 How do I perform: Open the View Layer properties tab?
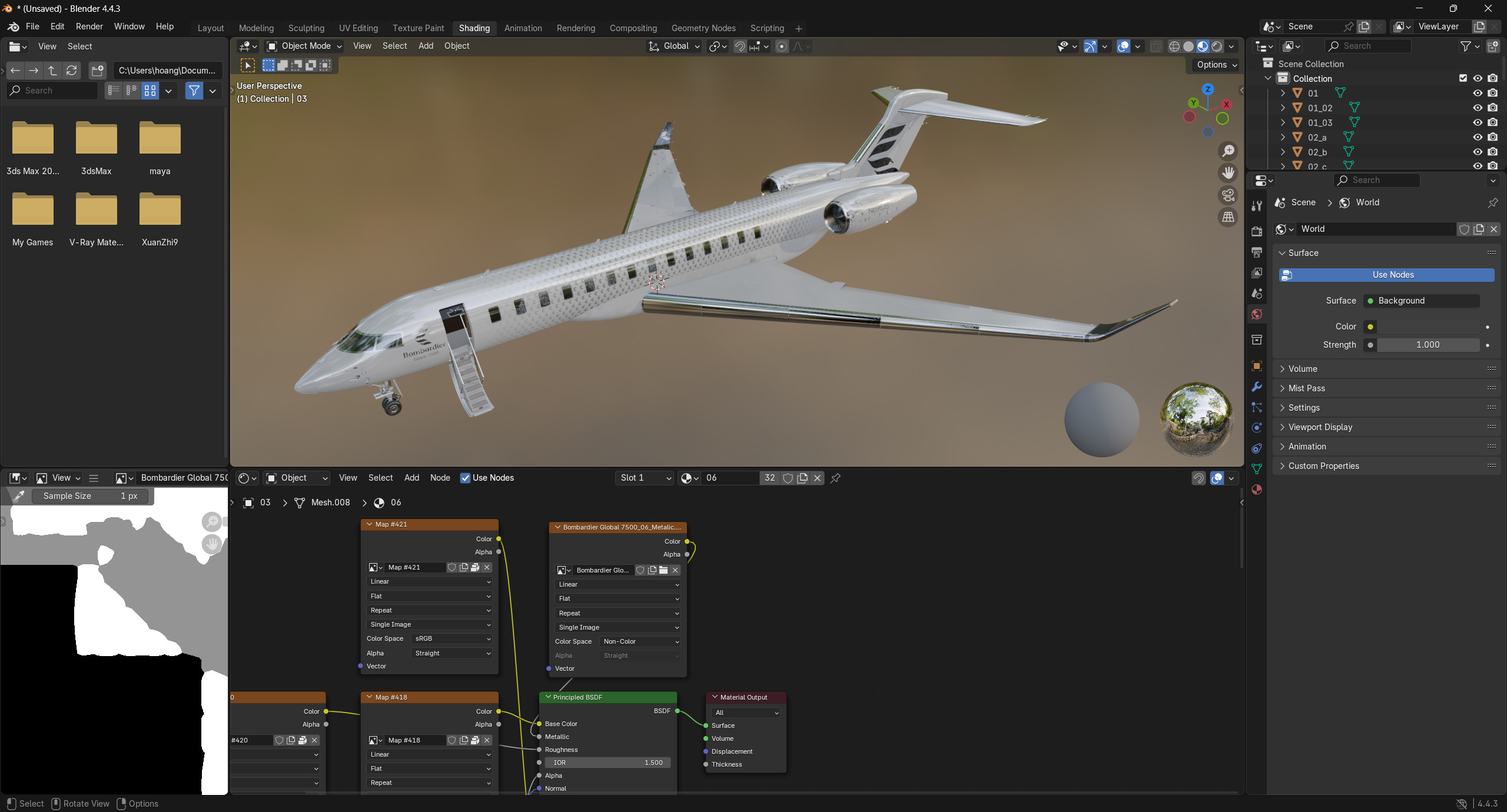1257,272
